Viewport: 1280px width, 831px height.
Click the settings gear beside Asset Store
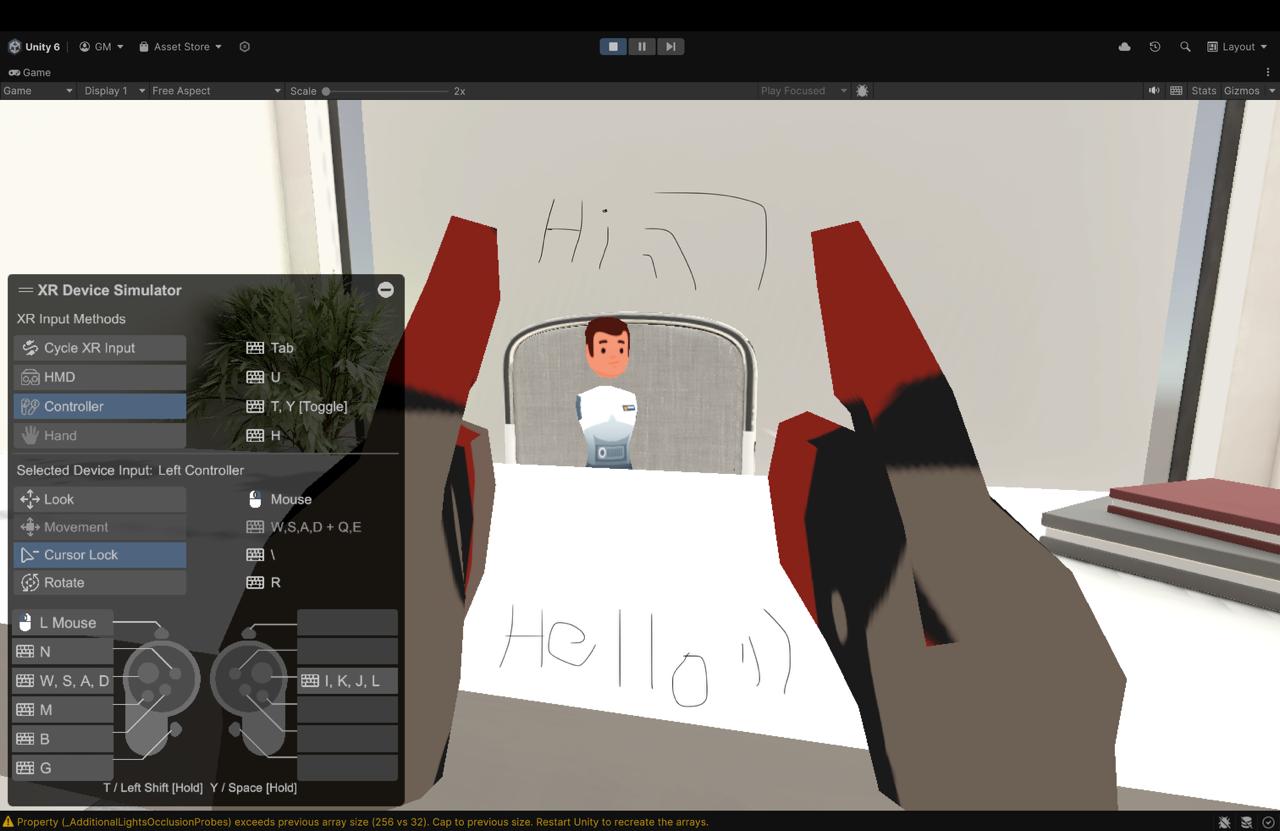244,47
